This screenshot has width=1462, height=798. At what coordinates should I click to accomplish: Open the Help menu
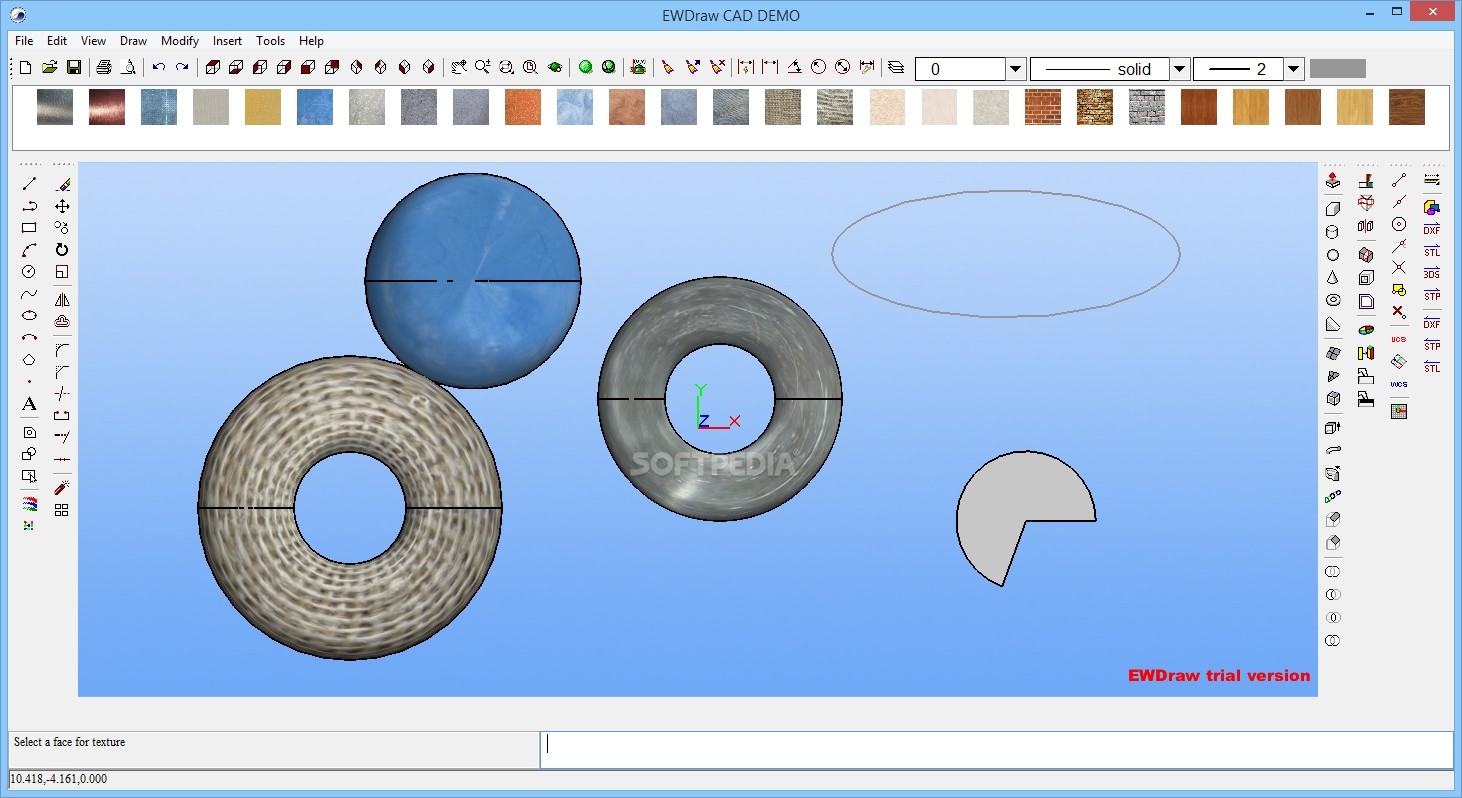[311, 41]
